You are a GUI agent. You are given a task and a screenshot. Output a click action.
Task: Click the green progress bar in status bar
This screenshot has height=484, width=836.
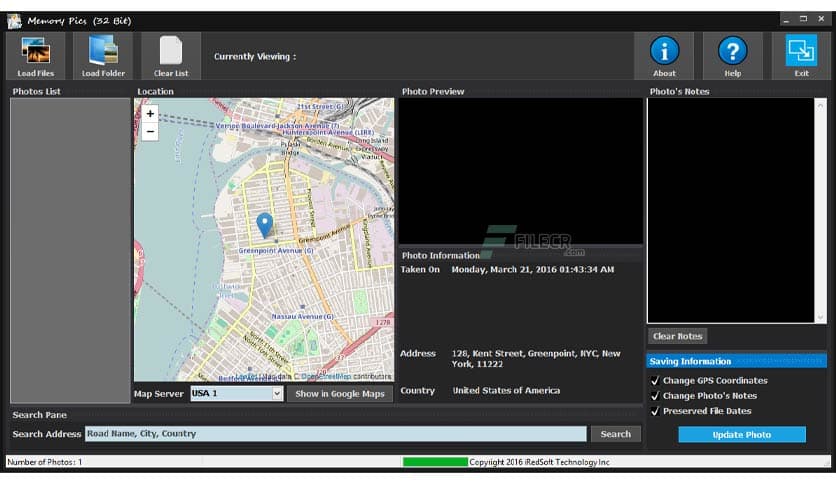(x=435, y=462)
